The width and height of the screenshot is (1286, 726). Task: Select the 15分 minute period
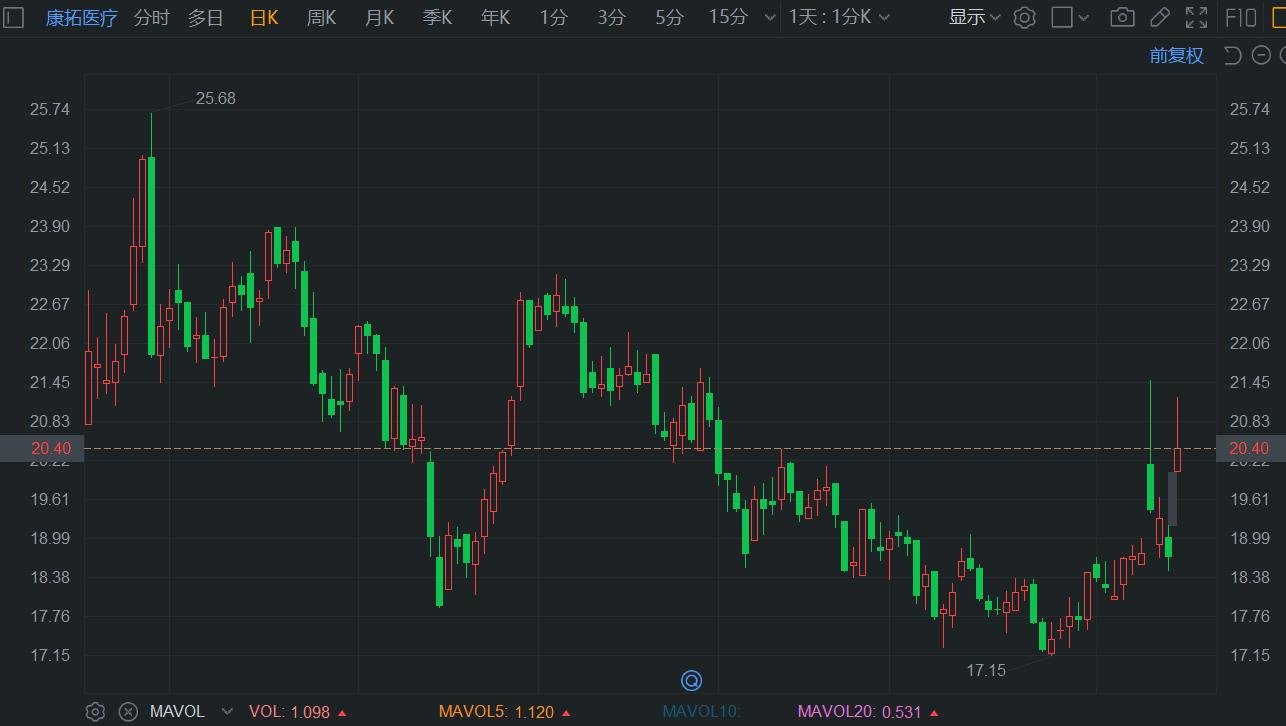[x=727, y=17]
